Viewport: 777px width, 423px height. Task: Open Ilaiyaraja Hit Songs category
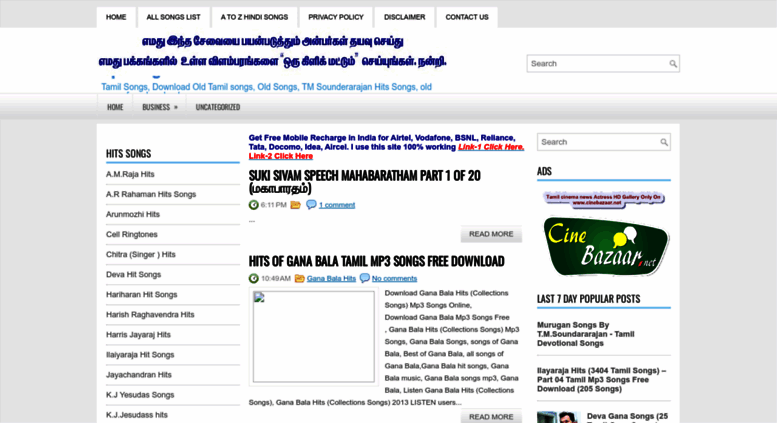click(140, 355)
